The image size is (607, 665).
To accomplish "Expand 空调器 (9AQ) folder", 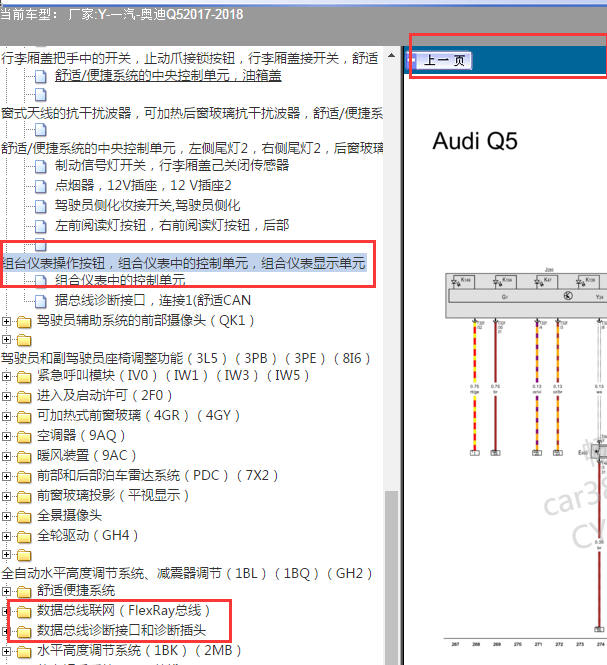I will point(6,436).
